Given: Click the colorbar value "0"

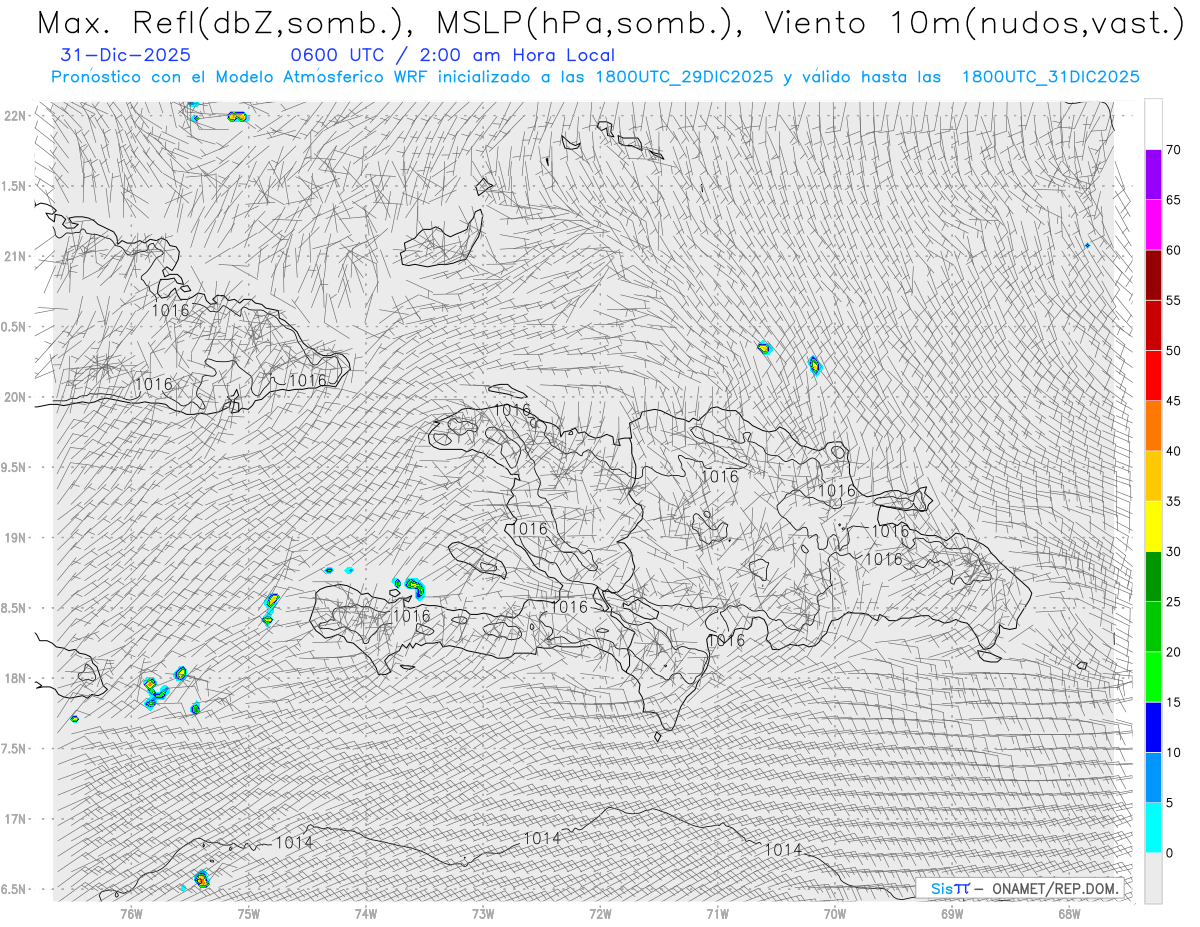Looking at the screenshot, I should (1169, 853).
